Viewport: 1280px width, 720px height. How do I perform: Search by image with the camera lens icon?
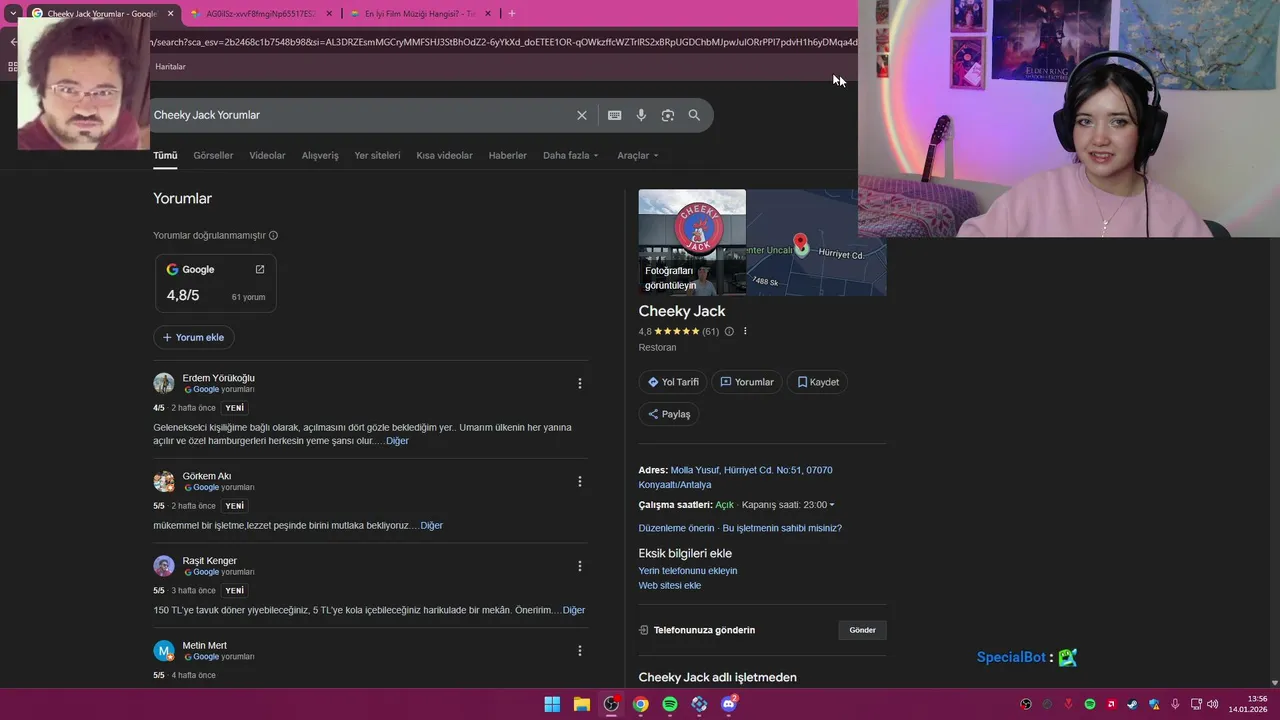tap(668, 115)
